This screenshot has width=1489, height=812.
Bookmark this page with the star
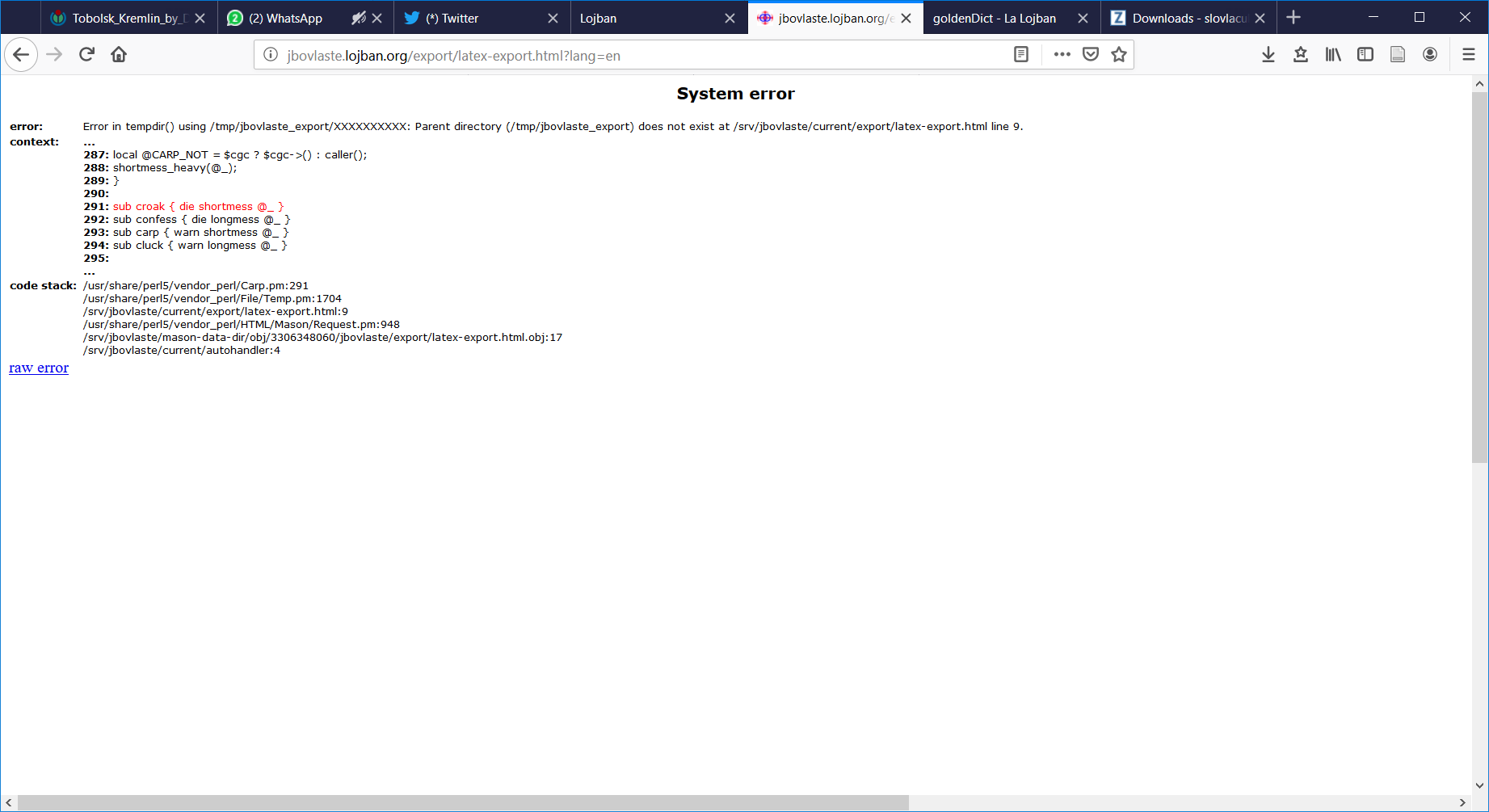(x=1119, y=54)
